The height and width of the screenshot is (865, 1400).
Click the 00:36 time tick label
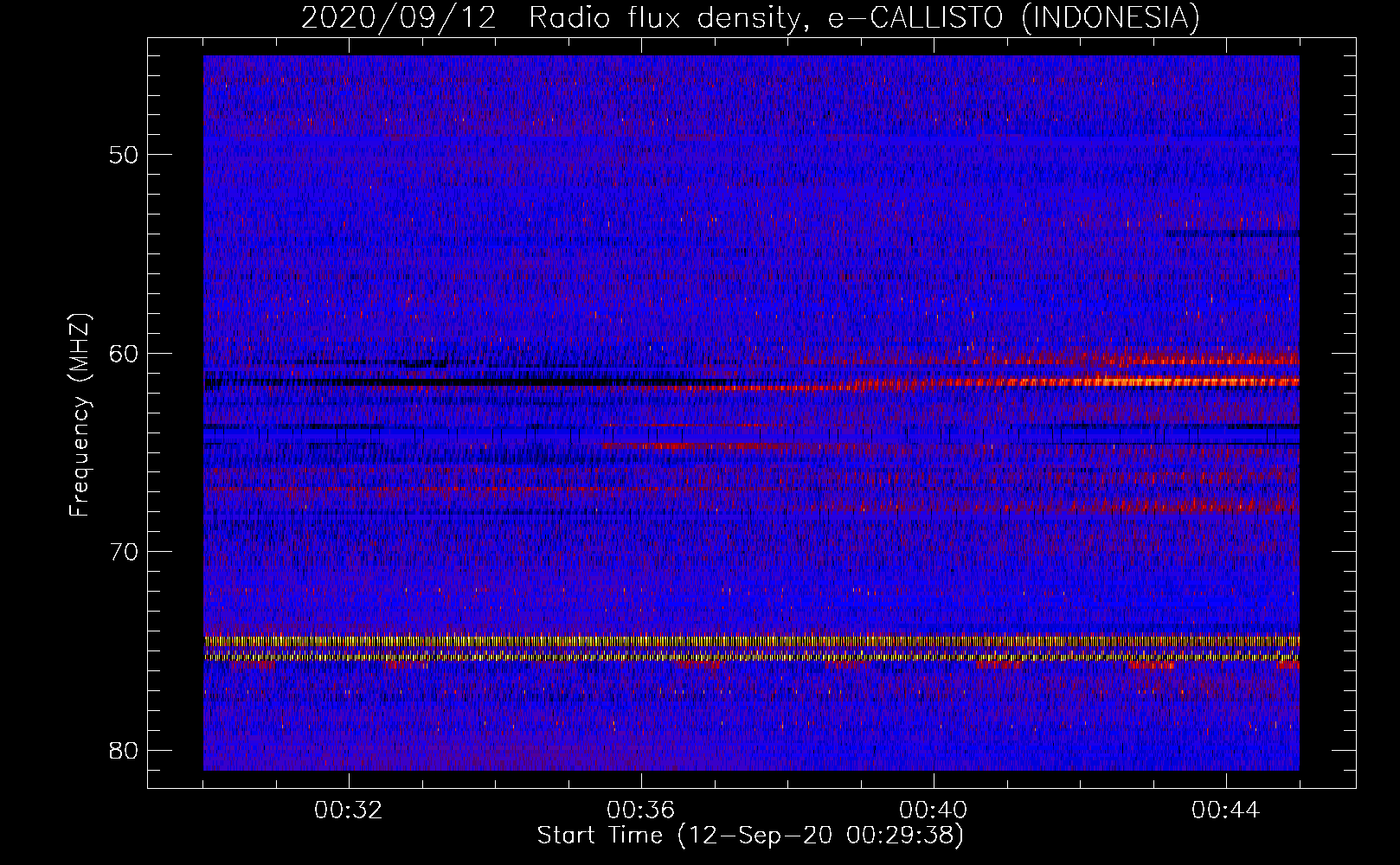pyautogui.click(x=641, y=810)
